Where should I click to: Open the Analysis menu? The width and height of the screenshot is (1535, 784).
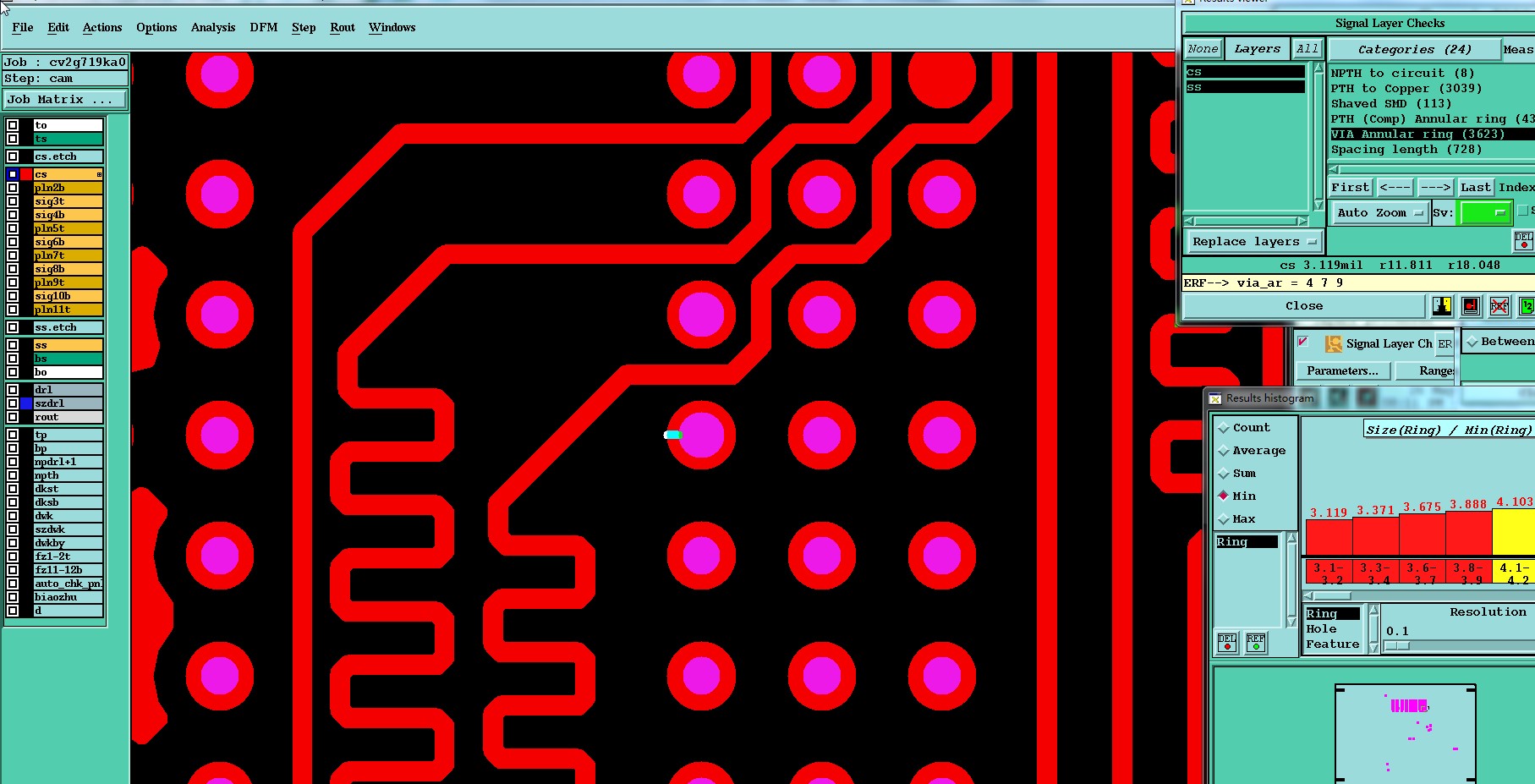click(213, 28)
